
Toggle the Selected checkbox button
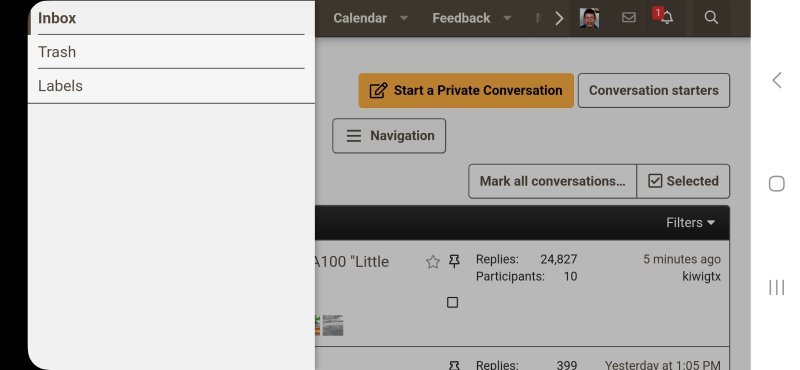[x=683, y=181]
